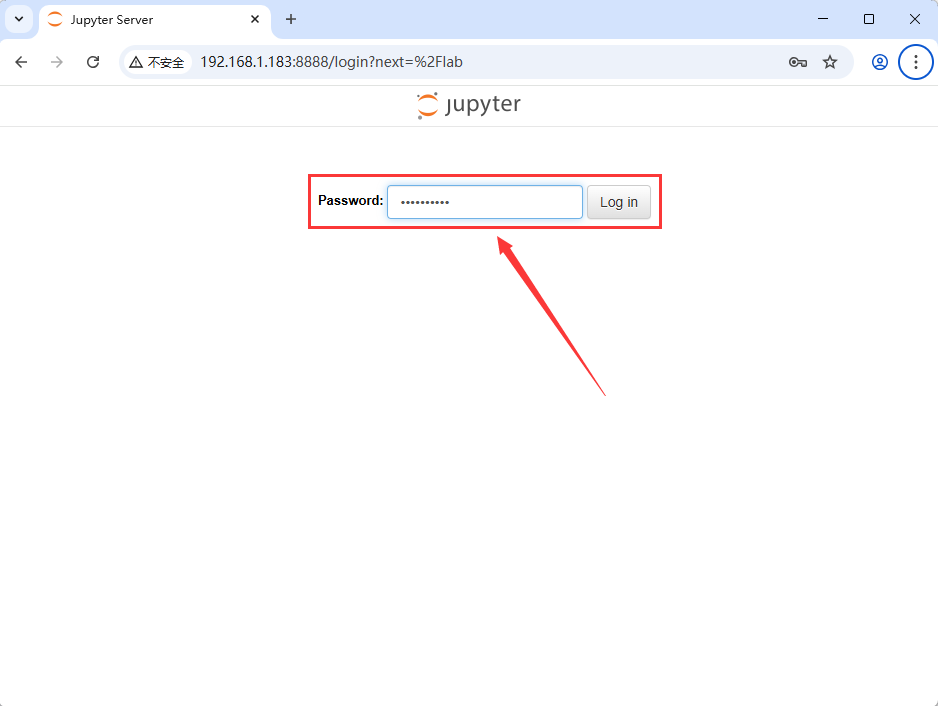Screen dimensions: 938x706
Task: Open the Chrome profile icon
Action: (x=879, y=62)
